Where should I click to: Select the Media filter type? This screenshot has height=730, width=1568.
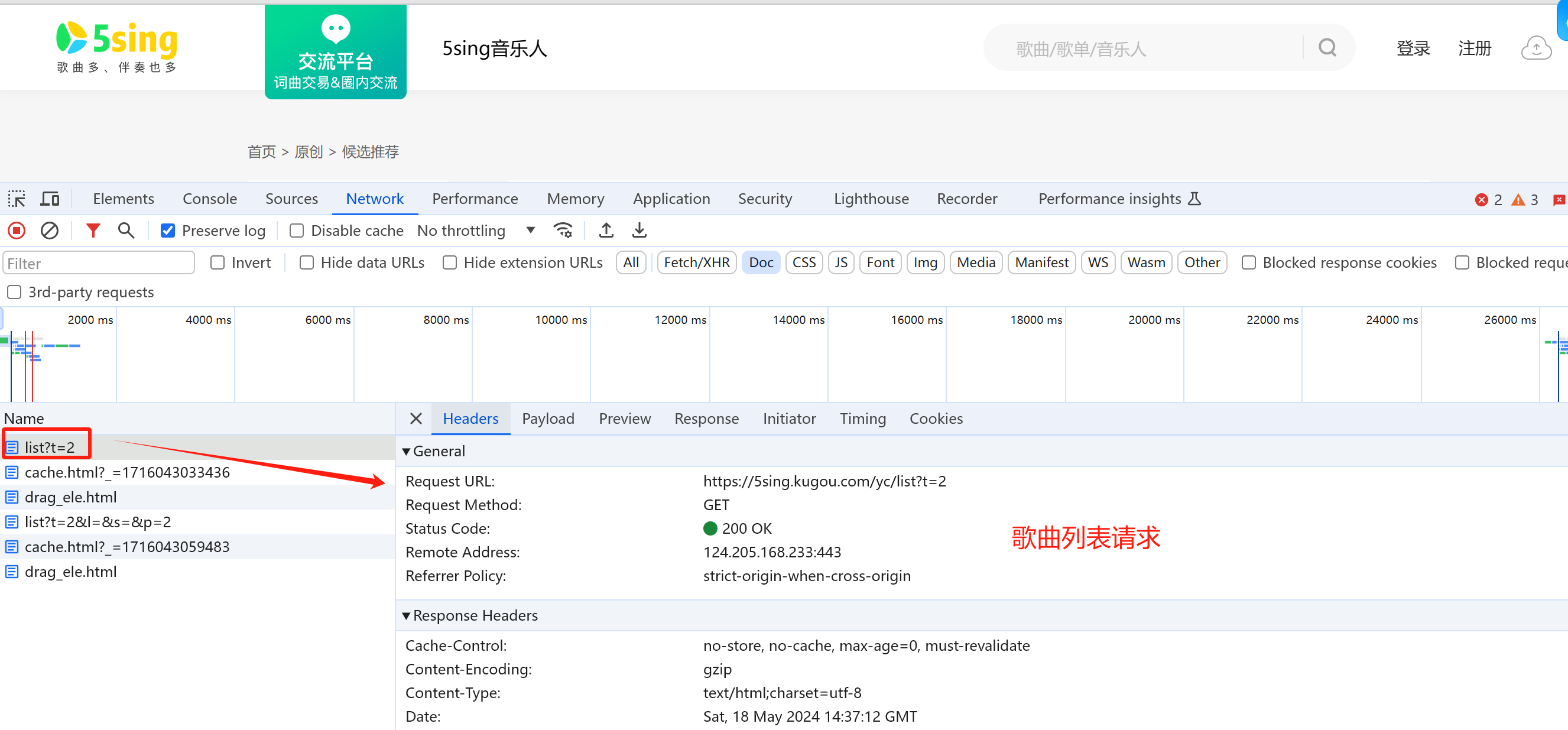pos(976,263)
